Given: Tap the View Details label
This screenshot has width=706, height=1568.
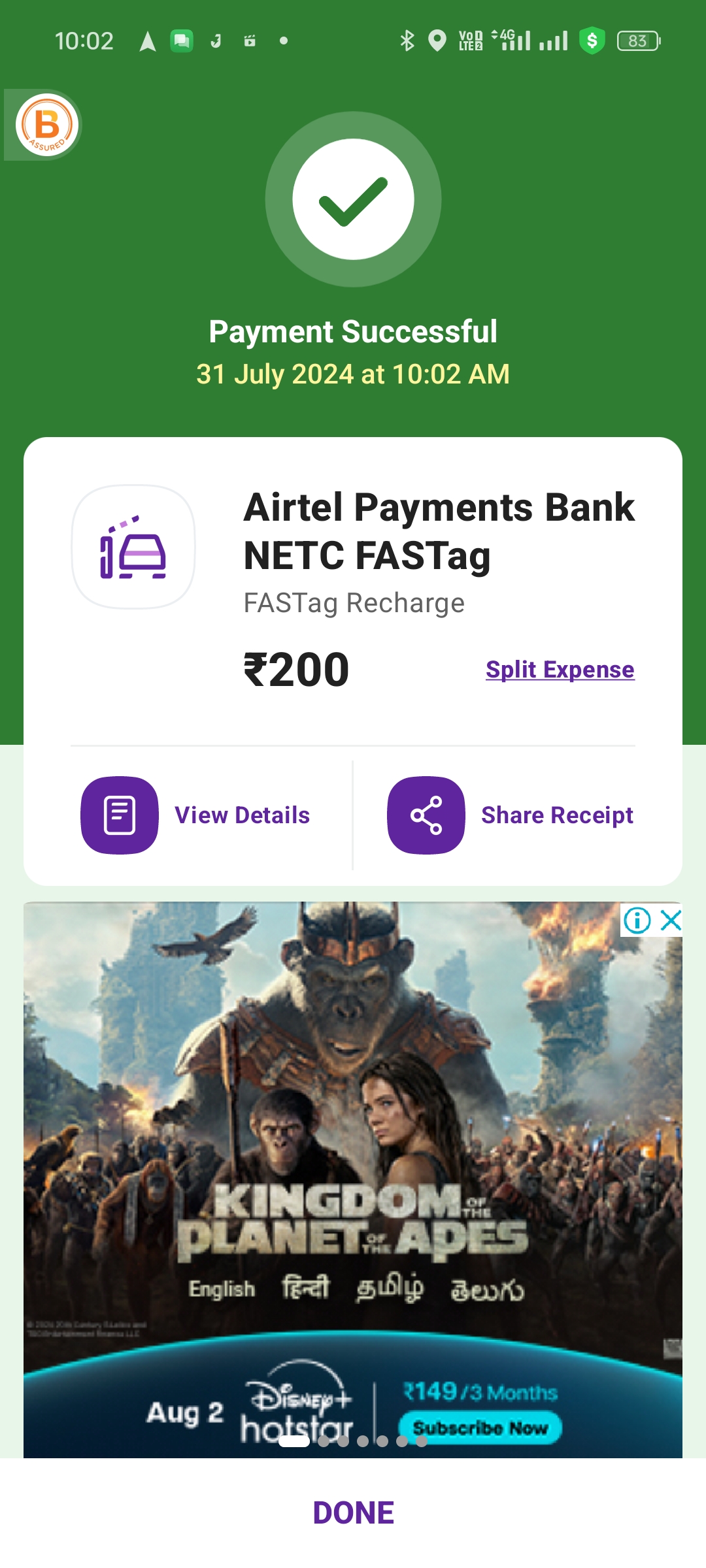Looking at the screenshot, I should pyautogui.click(x=242, y=815).
